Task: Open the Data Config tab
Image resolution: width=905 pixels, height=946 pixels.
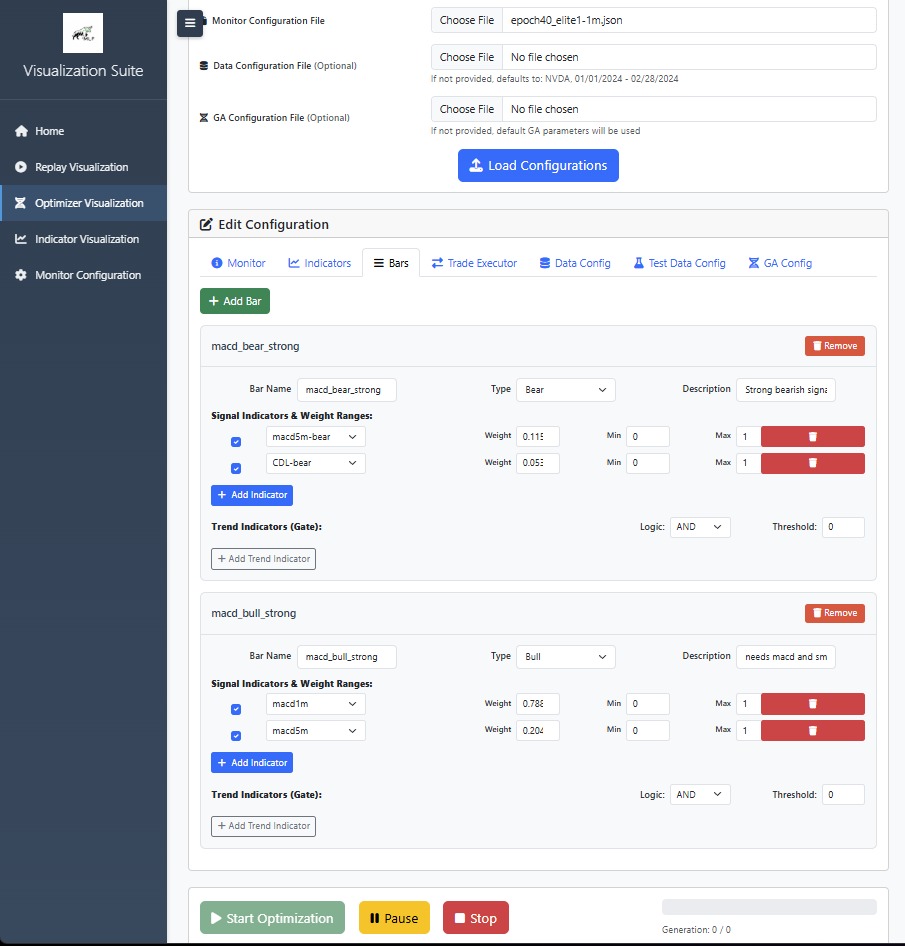Action: click(575, 263)
